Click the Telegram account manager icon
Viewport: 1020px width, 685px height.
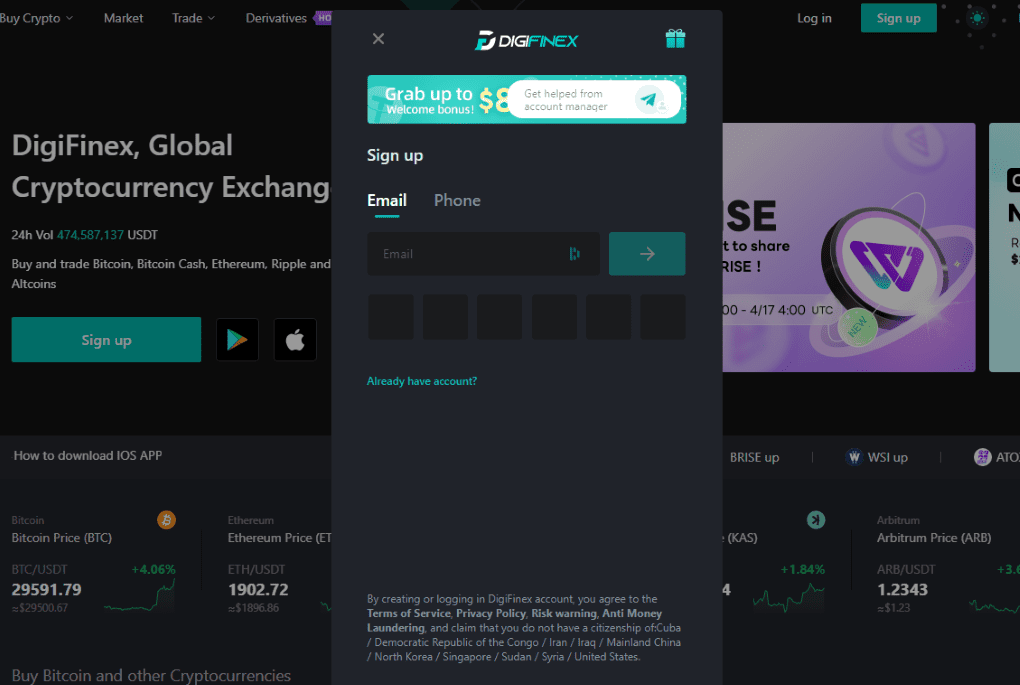click(649, 100)
